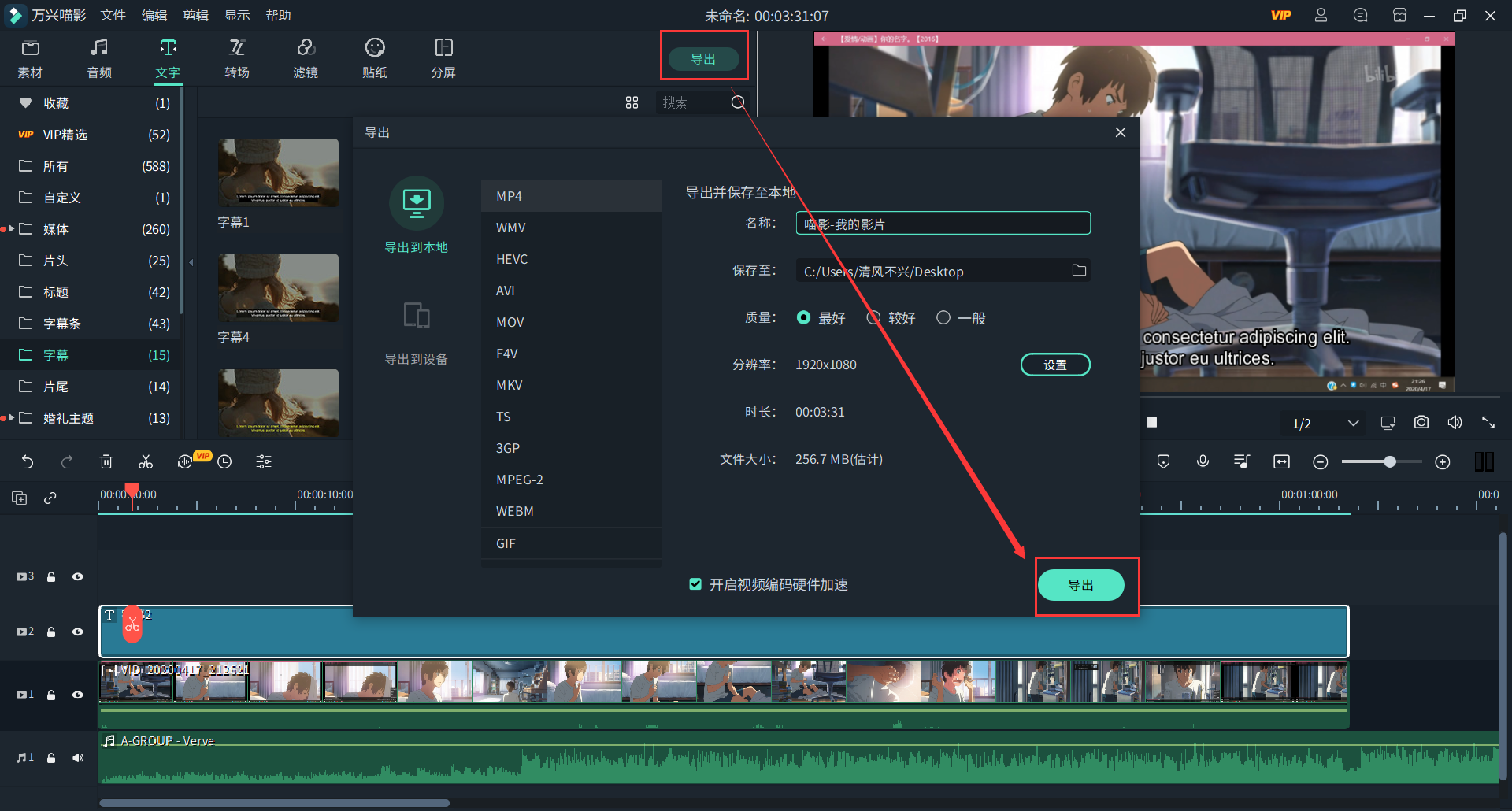Open the 剪辑 menu
Image resolution: width=1512 pixels, height=811 pixels.
(x=195, y=16)
